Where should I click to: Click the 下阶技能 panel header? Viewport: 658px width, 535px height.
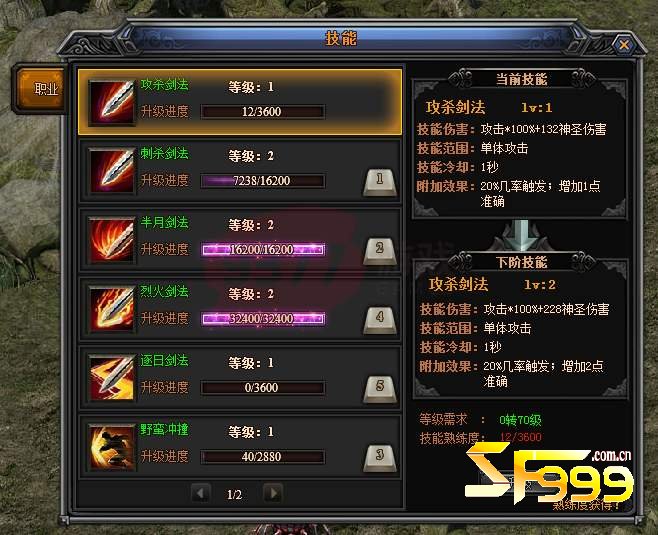click(x=522, y=262)
